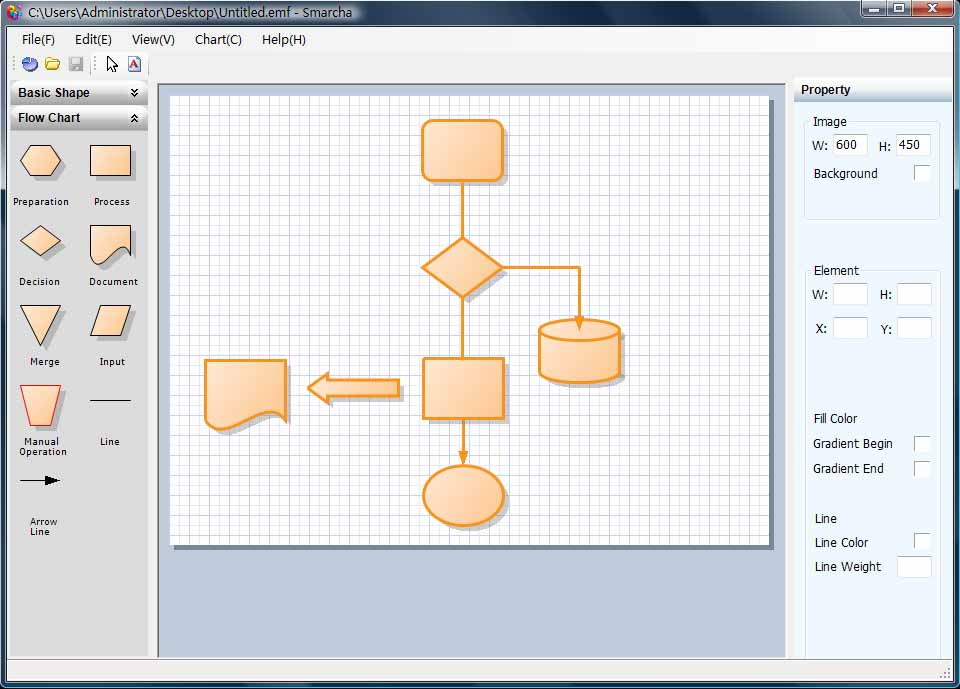The height and width of the screenshot is (689, 960).
Task: Click the Basic Shape panel header text
Action: pos(54,92)
